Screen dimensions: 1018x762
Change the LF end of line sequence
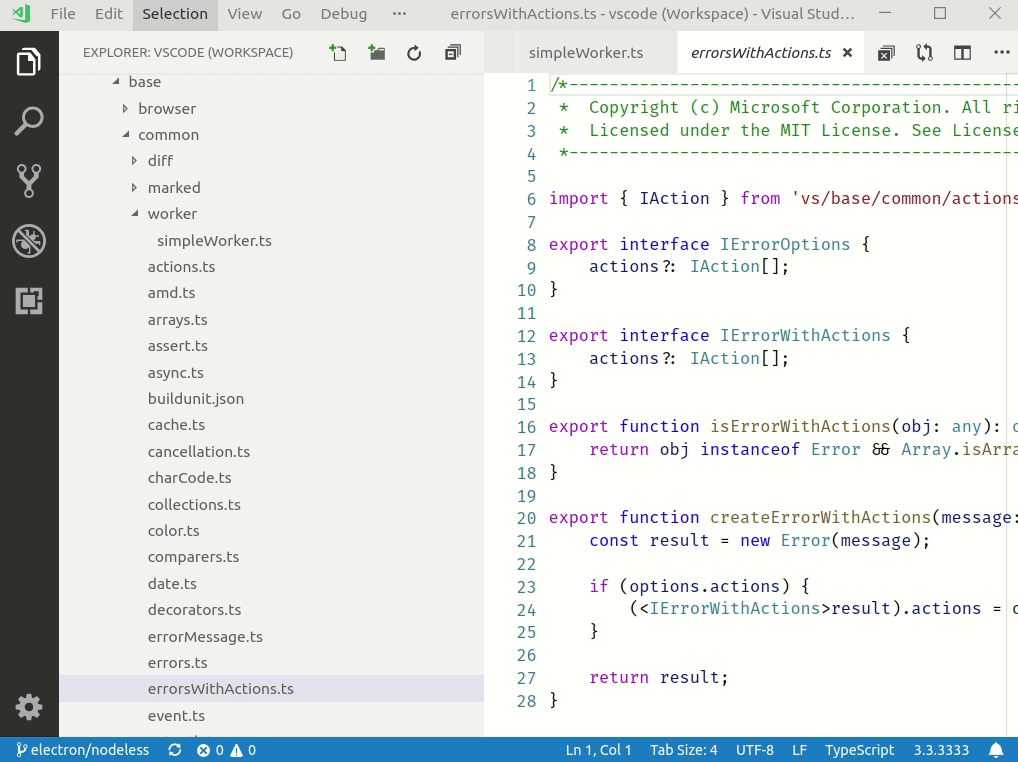pyautogui.click(x=799, y=750)
